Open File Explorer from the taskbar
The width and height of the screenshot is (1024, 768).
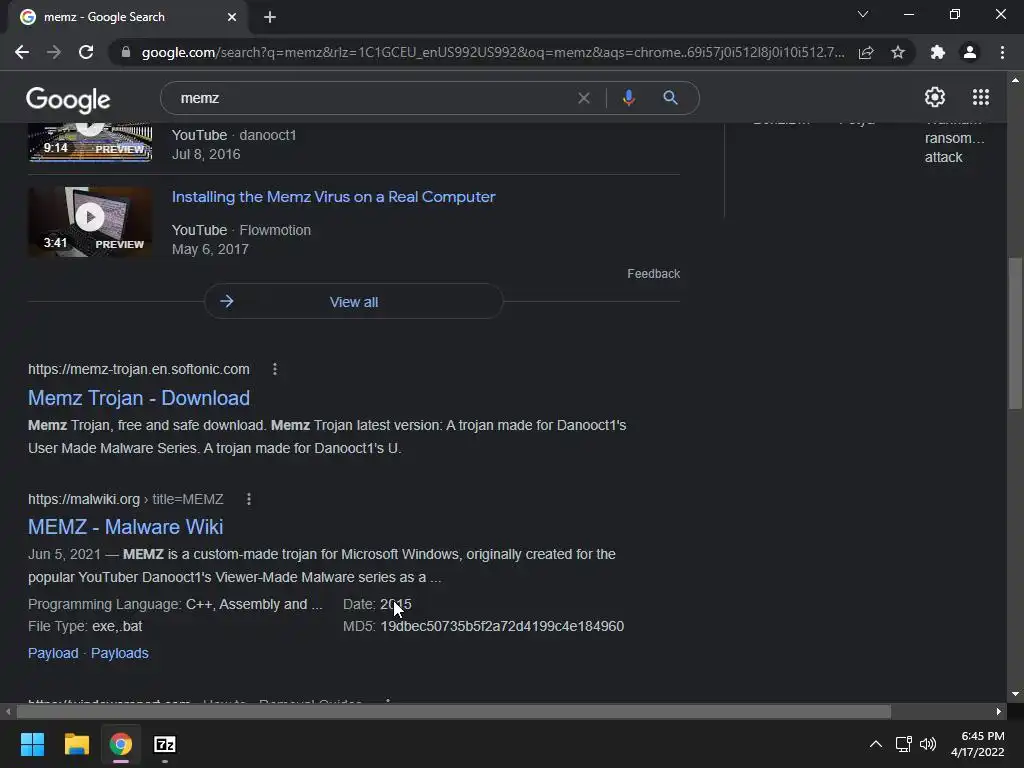click(76, 744)
